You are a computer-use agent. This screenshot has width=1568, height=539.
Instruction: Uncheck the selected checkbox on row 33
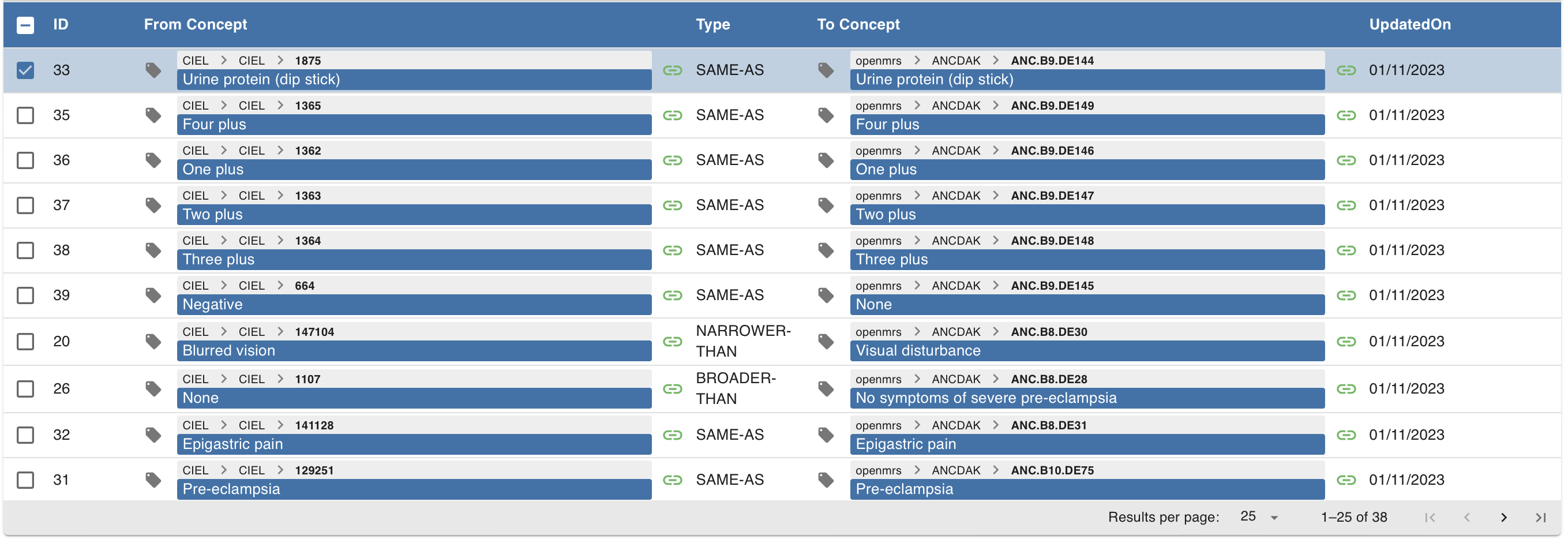click(x=25, y=70)
